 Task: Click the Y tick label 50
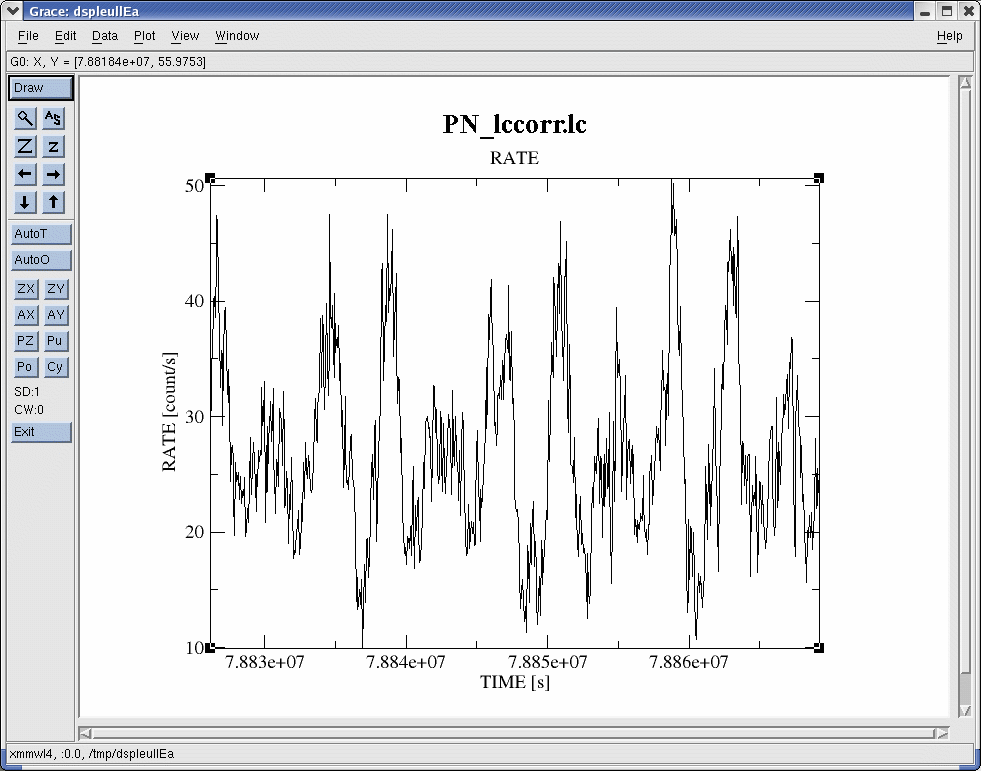(193, 186)
